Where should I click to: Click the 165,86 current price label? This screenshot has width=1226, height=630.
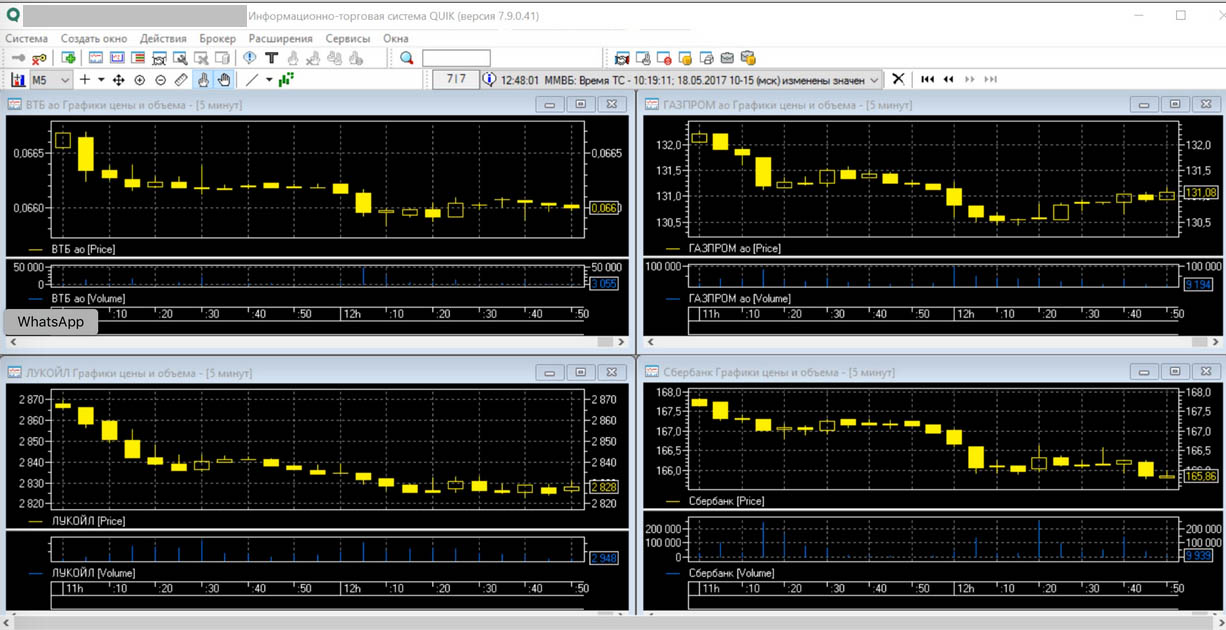[1200, 477]
